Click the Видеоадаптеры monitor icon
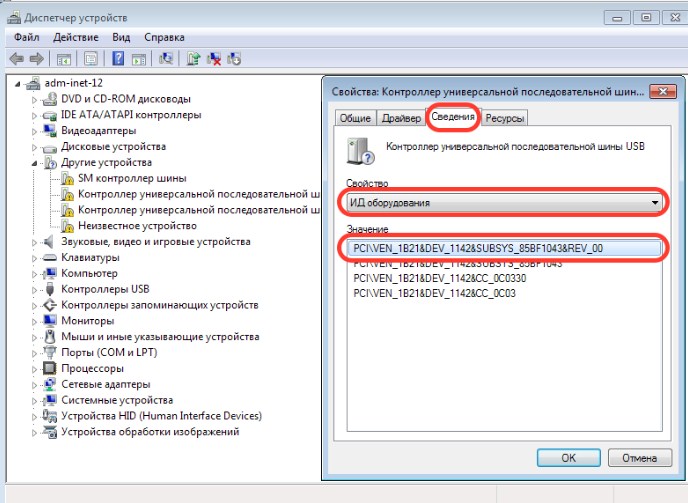 [x=49, y=130]
